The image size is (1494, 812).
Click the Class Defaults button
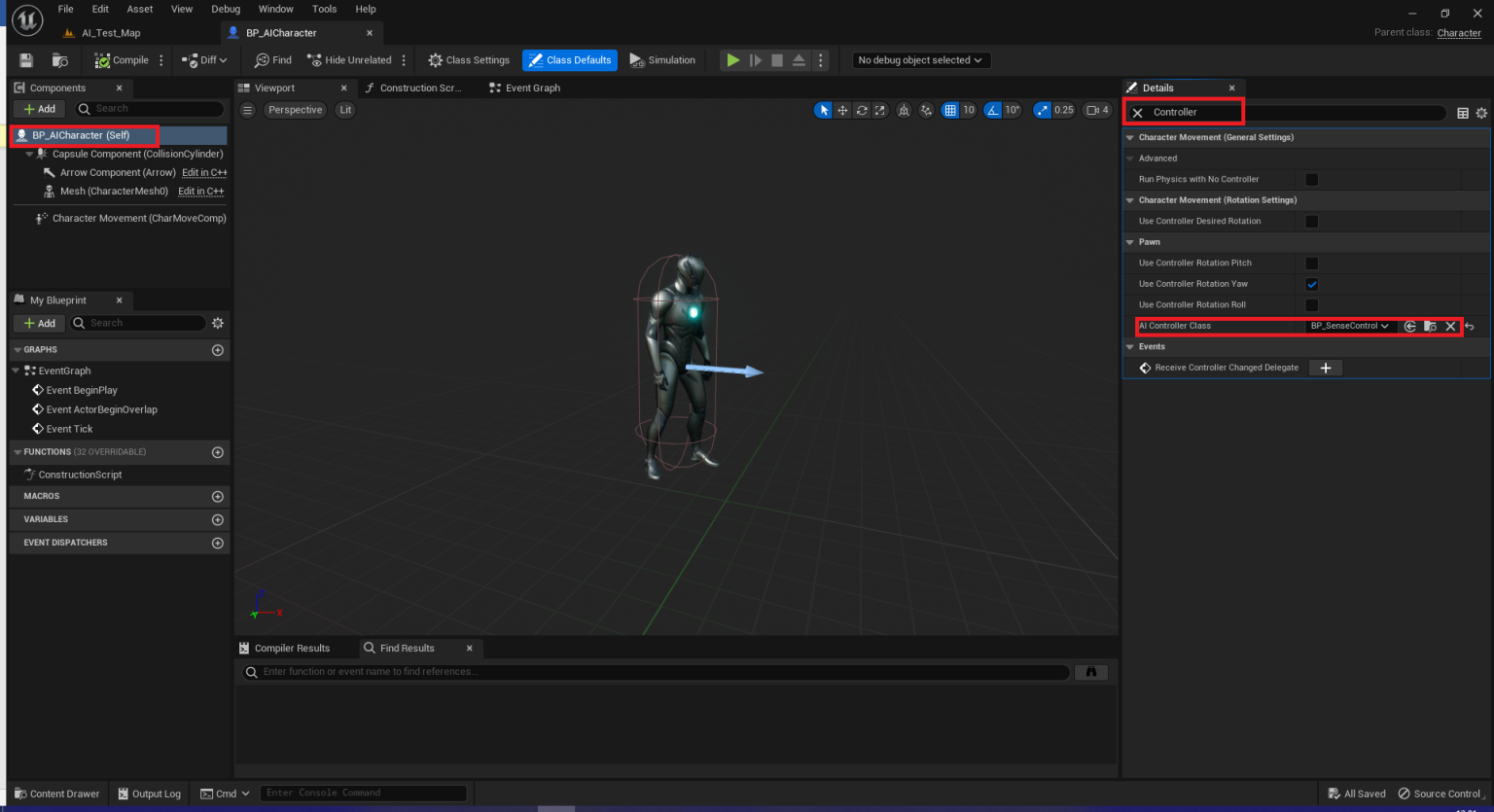tap(570, 59)
